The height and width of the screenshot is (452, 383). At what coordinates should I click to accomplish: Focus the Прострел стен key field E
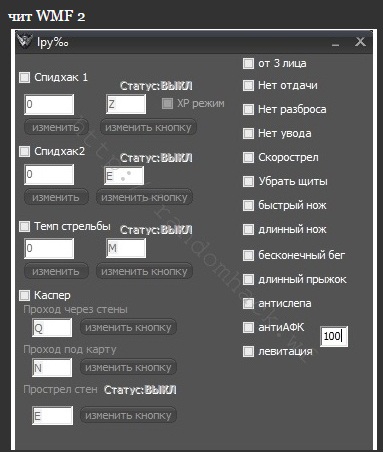[x=53, y=415]
